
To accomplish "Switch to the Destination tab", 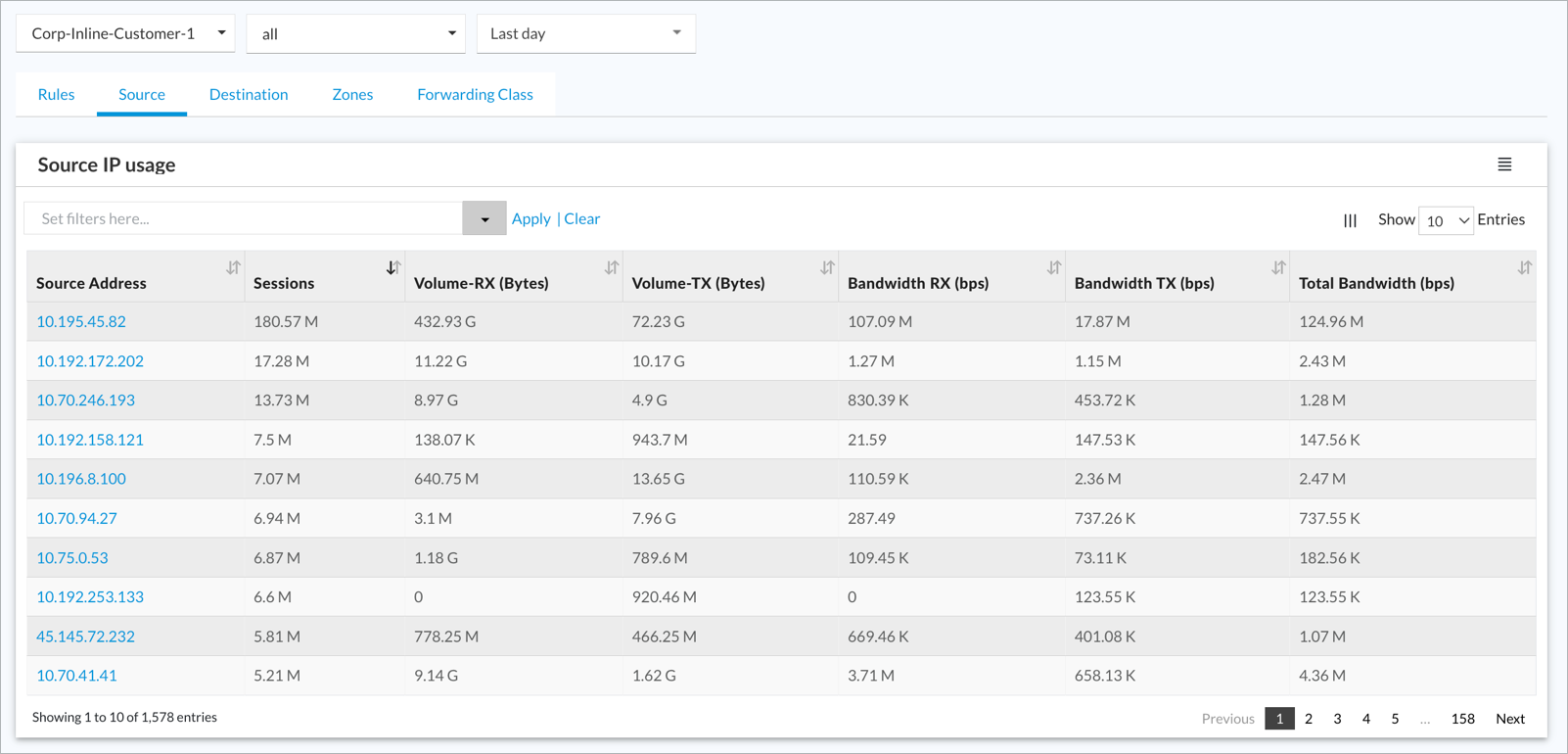I will [x=249, y=94].
